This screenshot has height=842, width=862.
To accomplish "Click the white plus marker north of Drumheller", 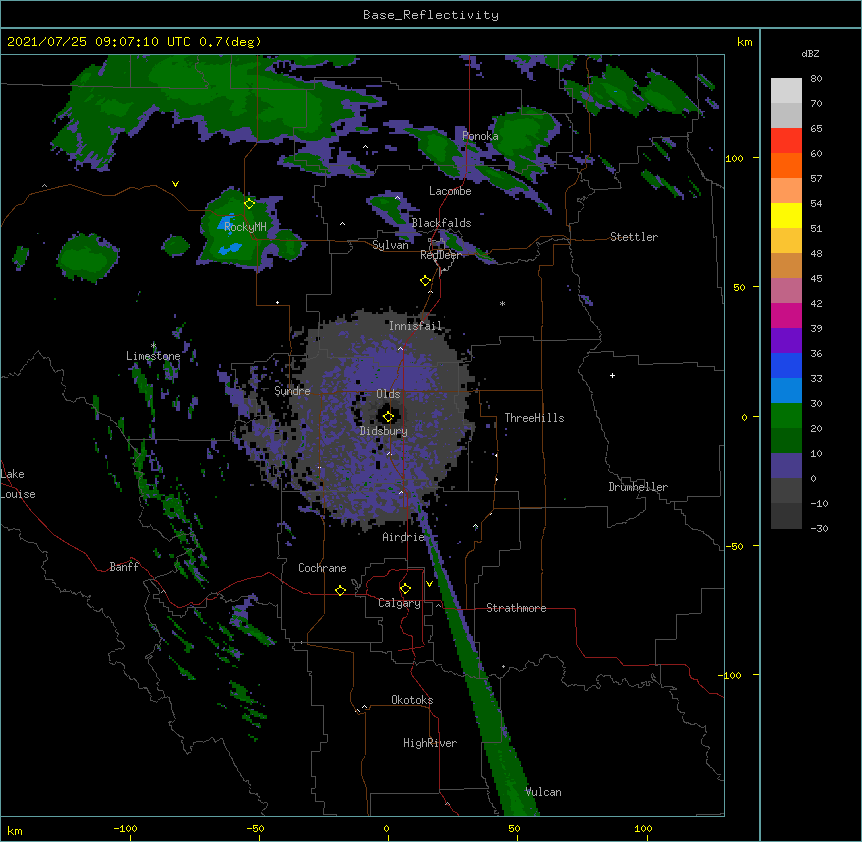I will [612, 375].
